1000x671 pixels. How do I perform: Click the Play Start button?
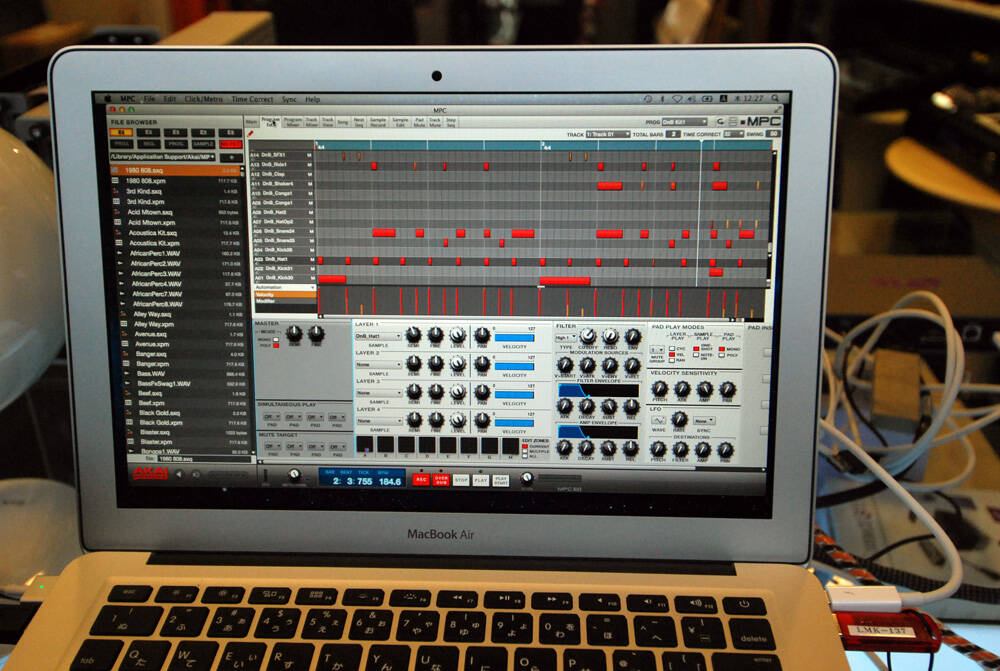click(501, 480)
